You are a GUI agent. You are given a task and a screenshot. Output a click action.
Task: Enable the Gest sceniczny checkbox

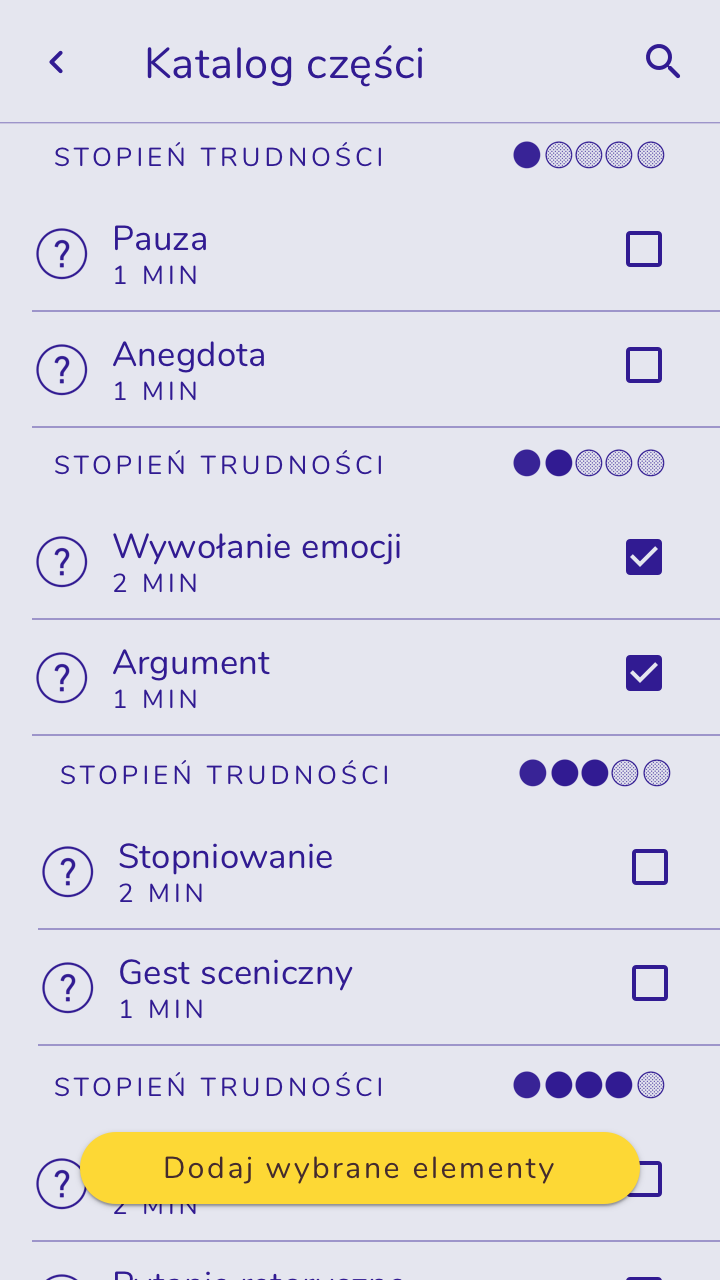(650, 983)
